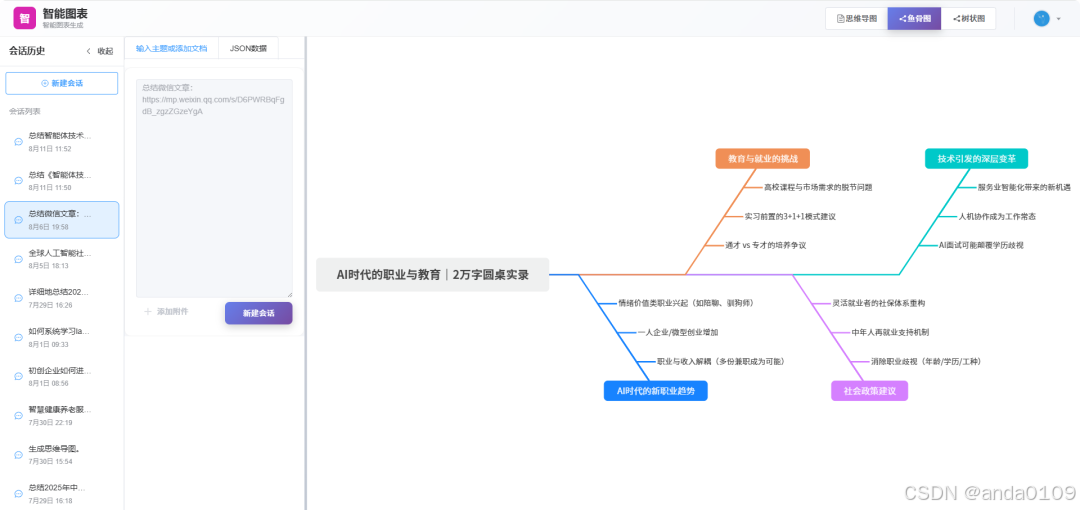Click the 新建会话 button in the history sidebar
Screen dimensions: 1080x510
coord(62,83)
